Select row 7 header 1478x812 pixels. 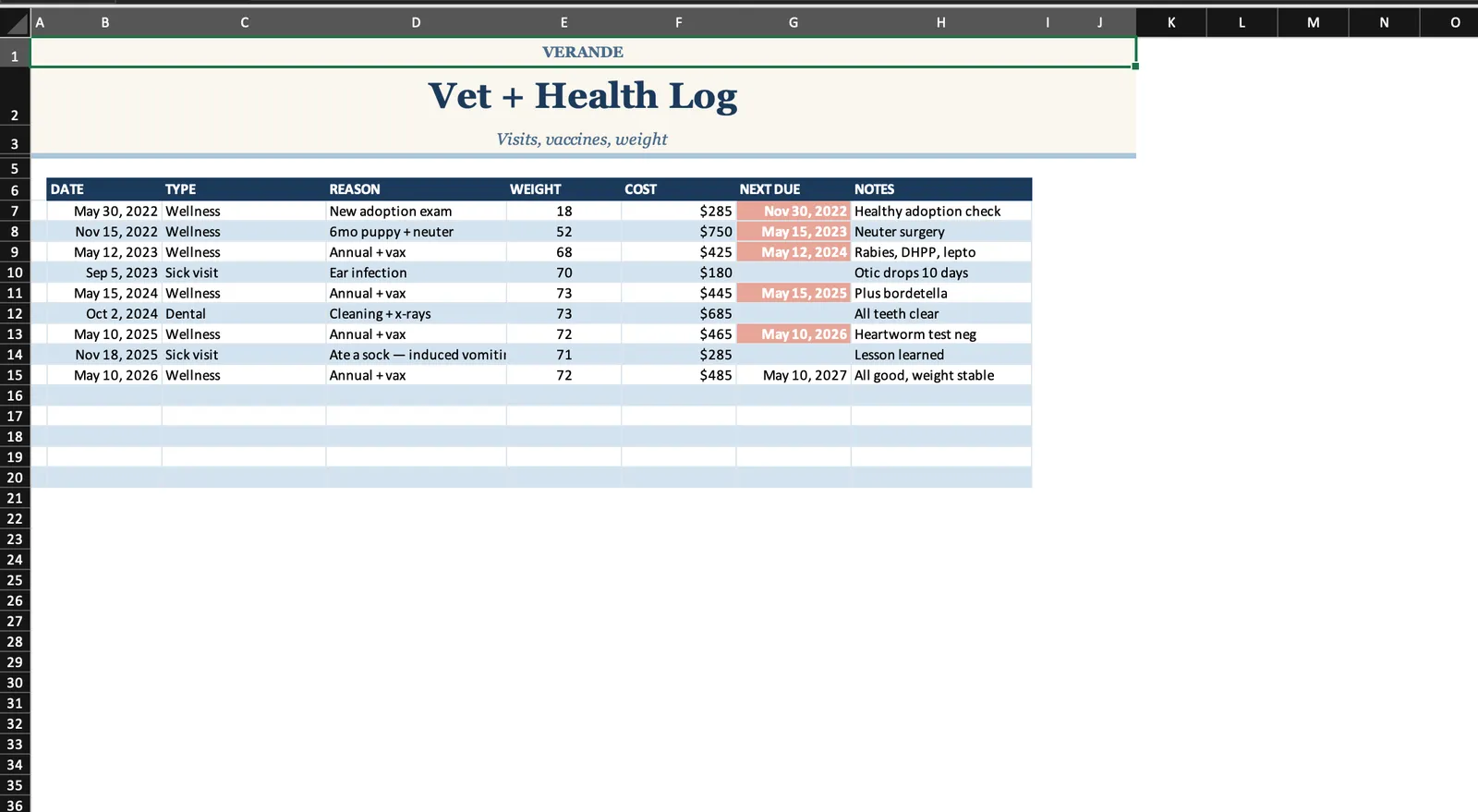coord(15,212)
